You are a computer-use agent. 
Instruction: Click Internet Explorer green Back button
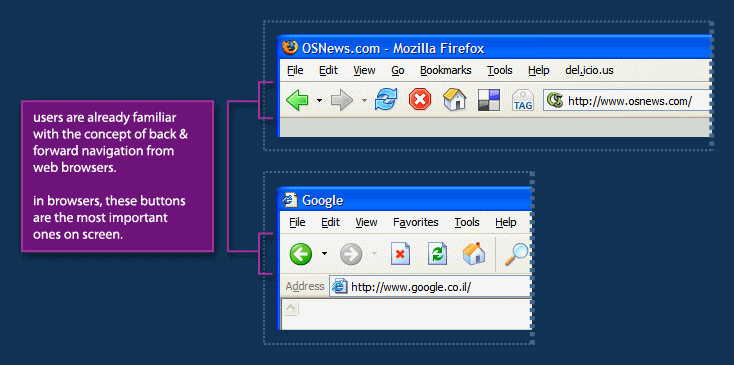tap(301, 254)
